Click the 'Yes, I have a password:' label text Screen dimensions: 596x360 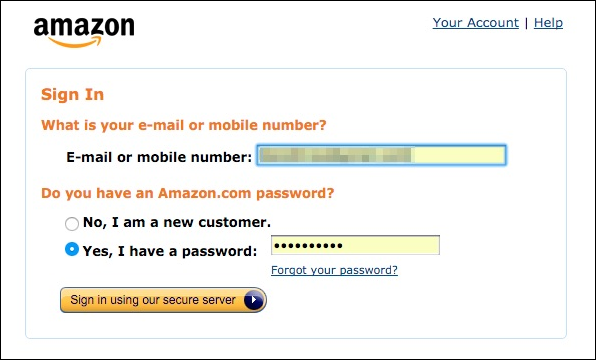170,251
